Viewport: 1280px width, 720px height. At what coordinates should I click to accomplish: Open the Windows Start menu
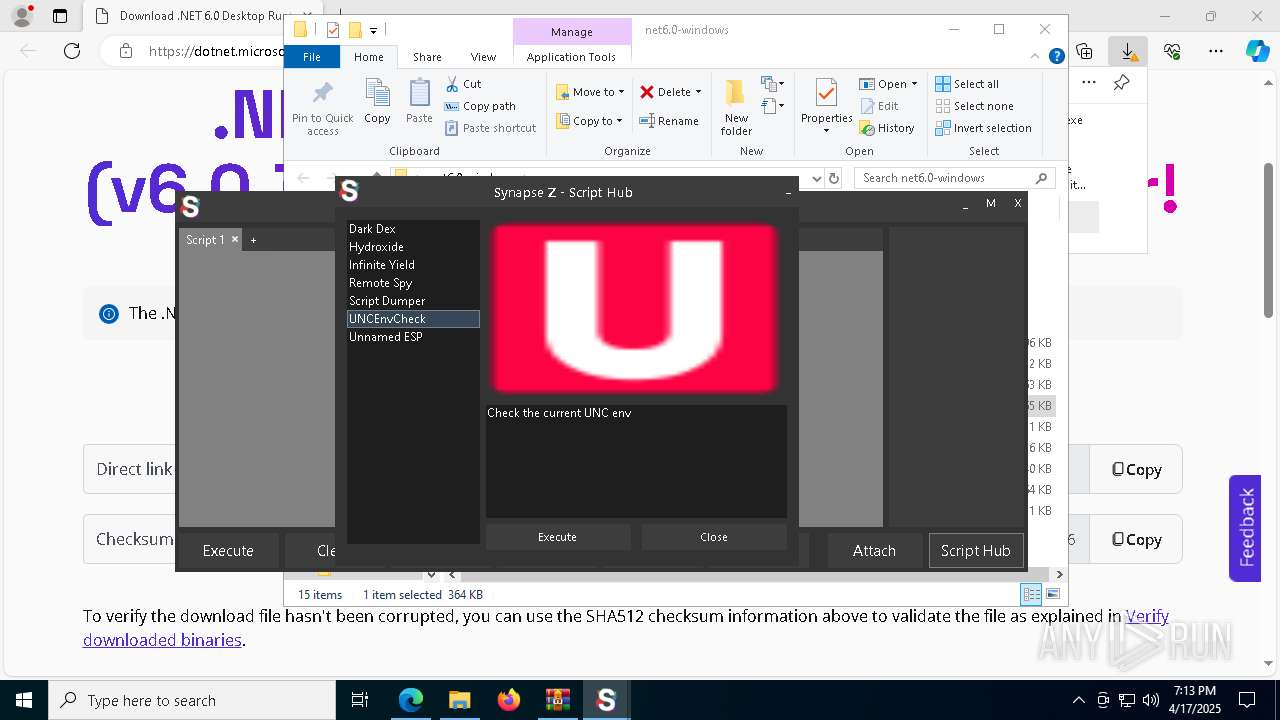(23, 700)
